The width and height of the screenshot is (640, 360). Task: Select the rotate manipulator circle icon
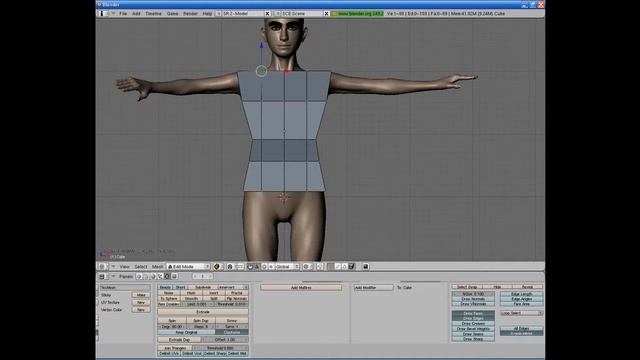click(x=264, y=267)
